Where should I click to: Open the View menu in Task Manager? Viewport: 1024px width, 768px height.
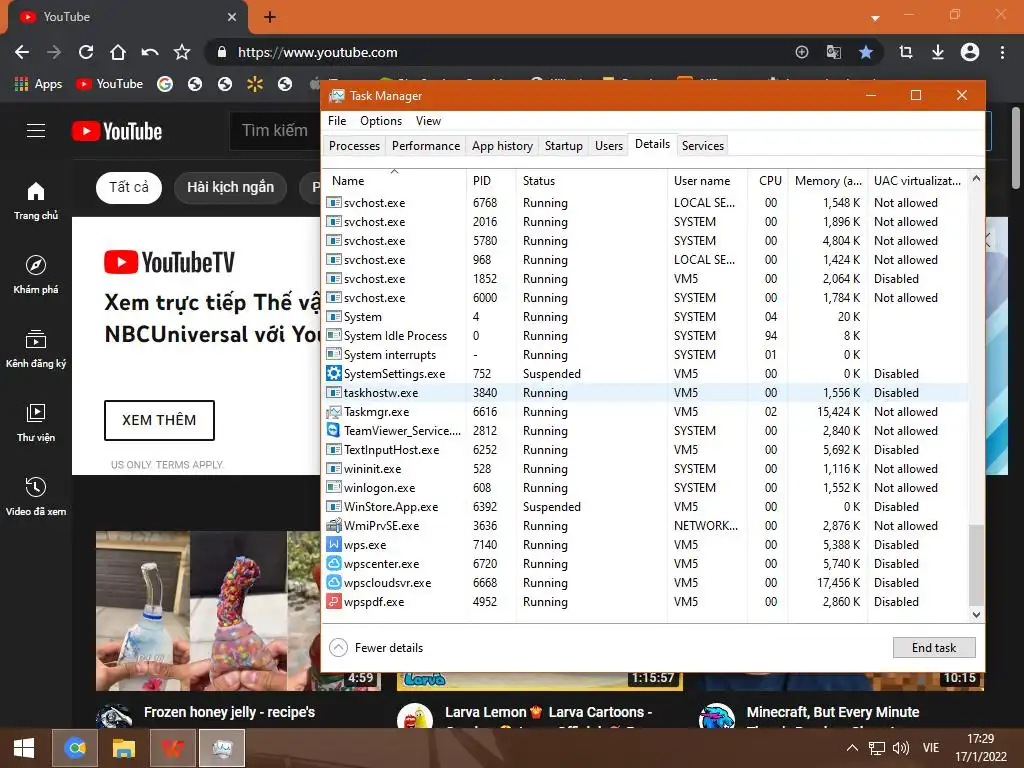(x=428, y=121)
